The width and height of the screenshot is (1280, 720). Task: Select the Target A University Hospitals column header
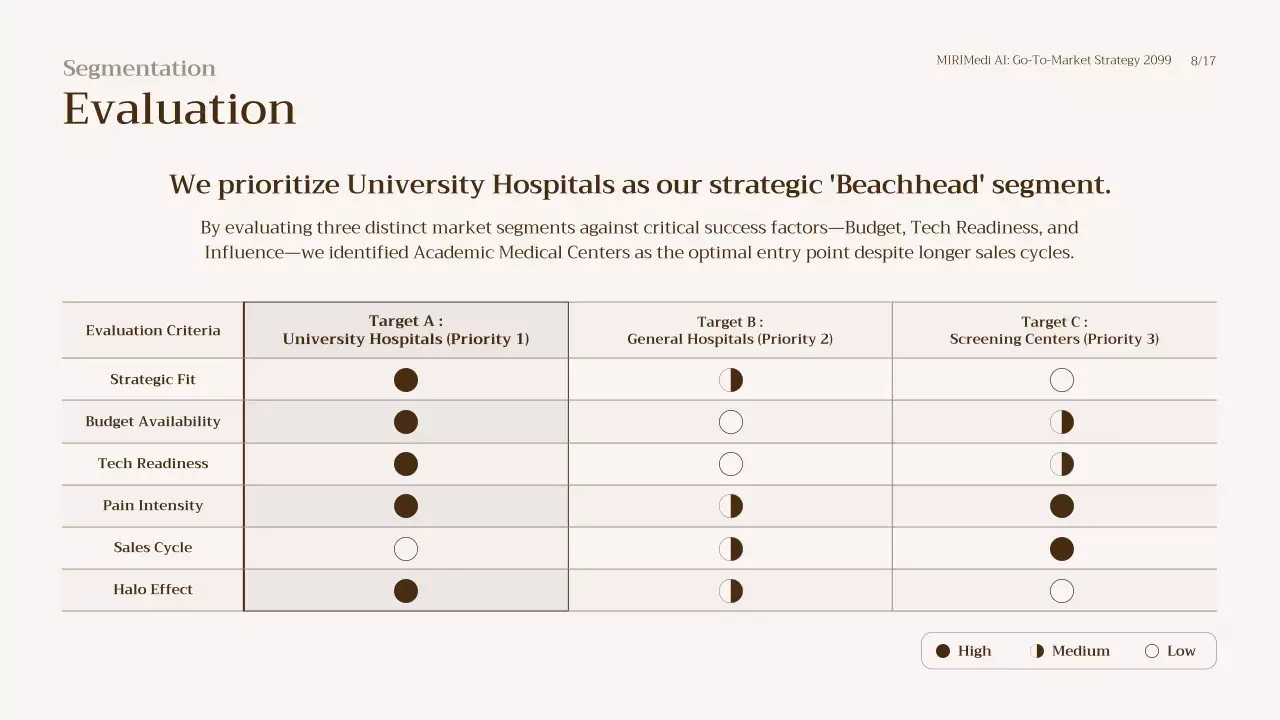coord(406,330)
